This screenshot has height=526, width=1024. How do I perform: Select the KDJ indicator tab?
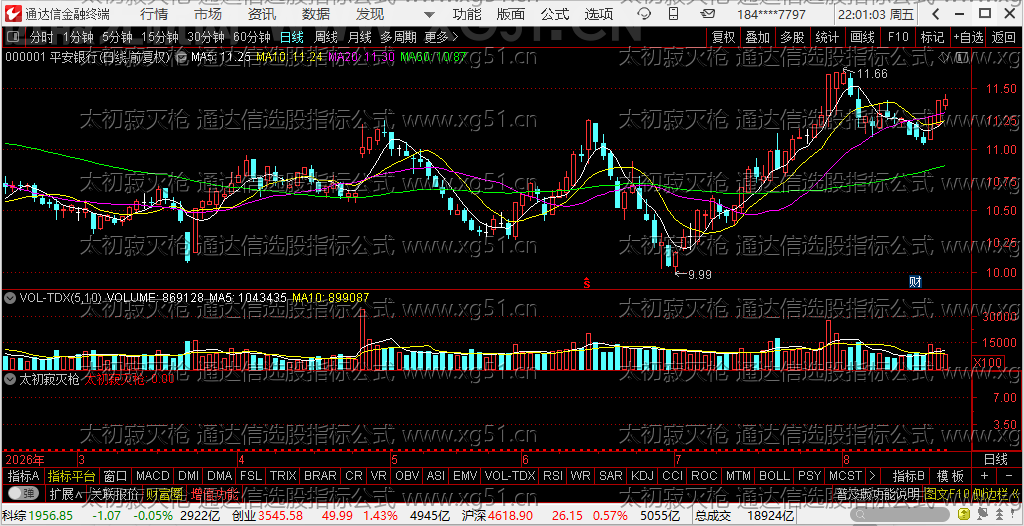coord(641,476)
